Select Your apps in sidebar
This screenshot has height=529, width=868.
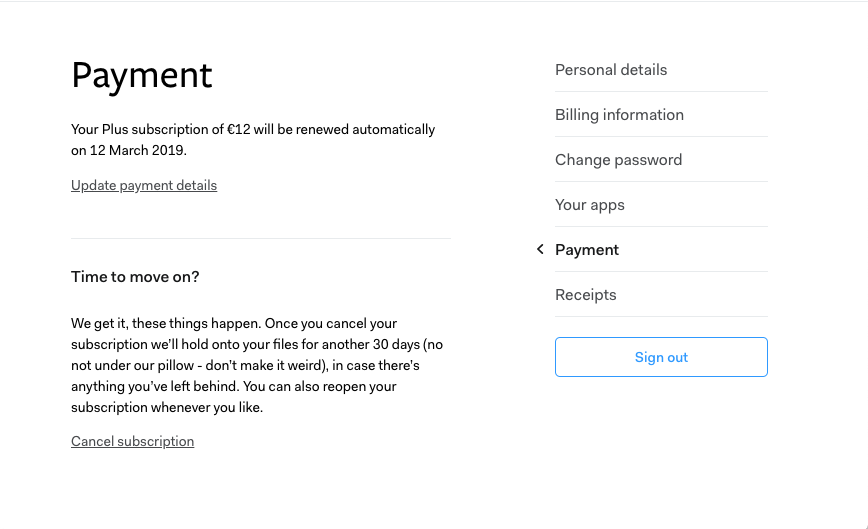(x=590, y=205)
